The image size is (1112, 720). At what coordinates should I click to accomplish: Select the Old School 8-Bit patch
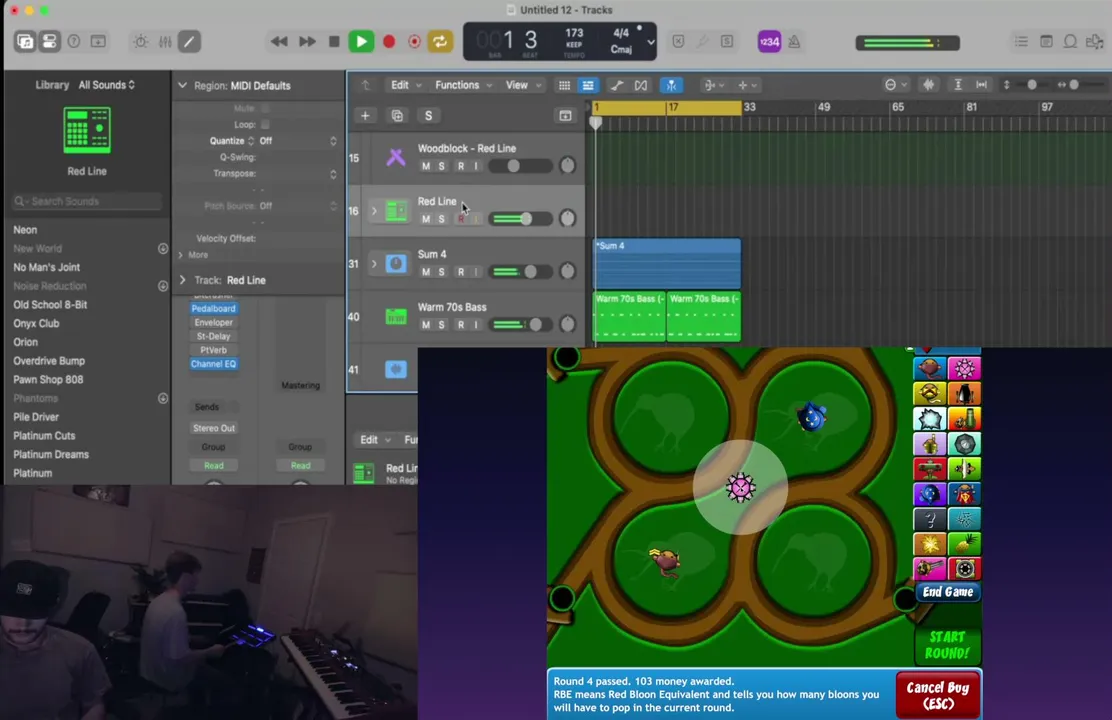(50, 304)
